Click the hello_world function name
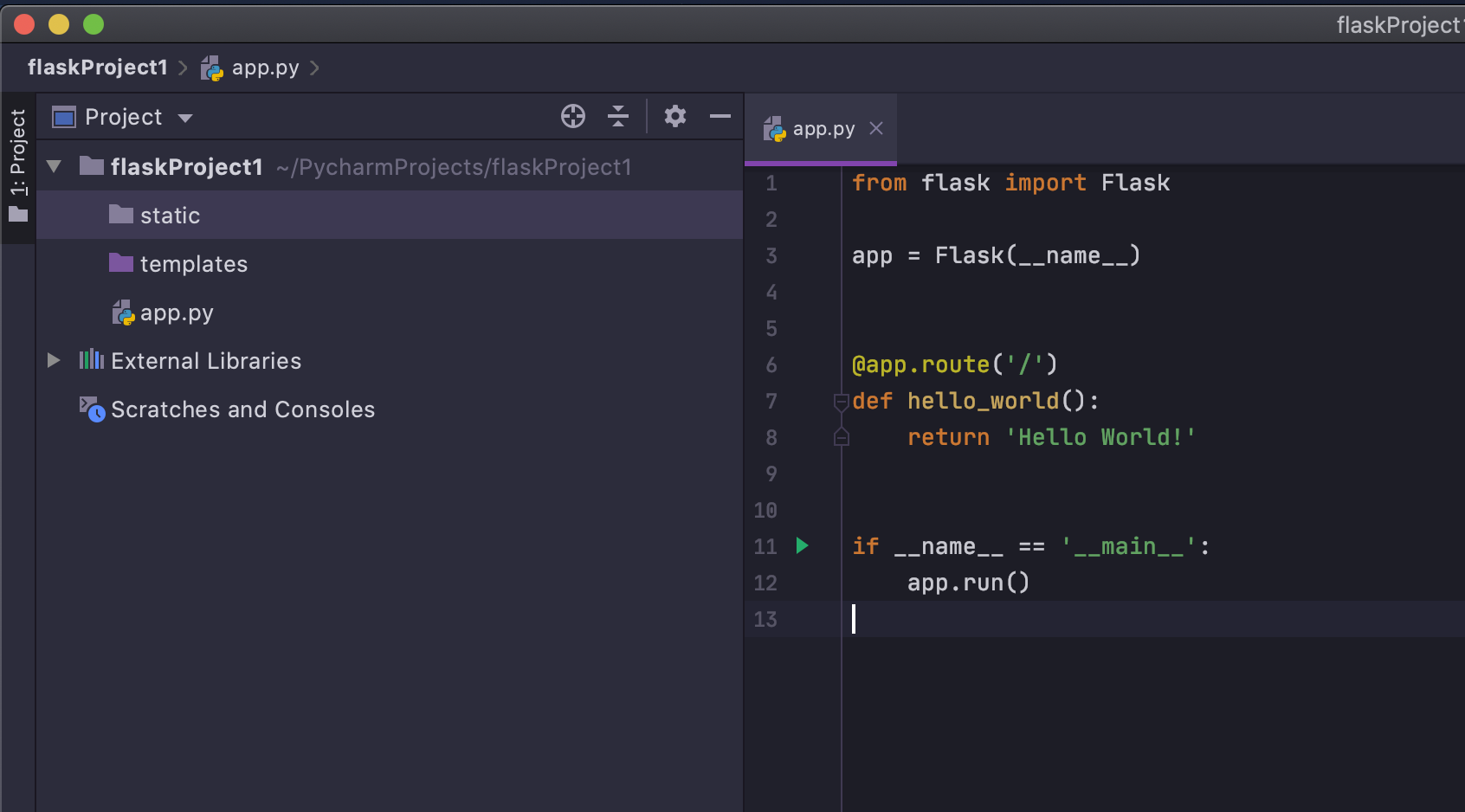 pos(983,401)
